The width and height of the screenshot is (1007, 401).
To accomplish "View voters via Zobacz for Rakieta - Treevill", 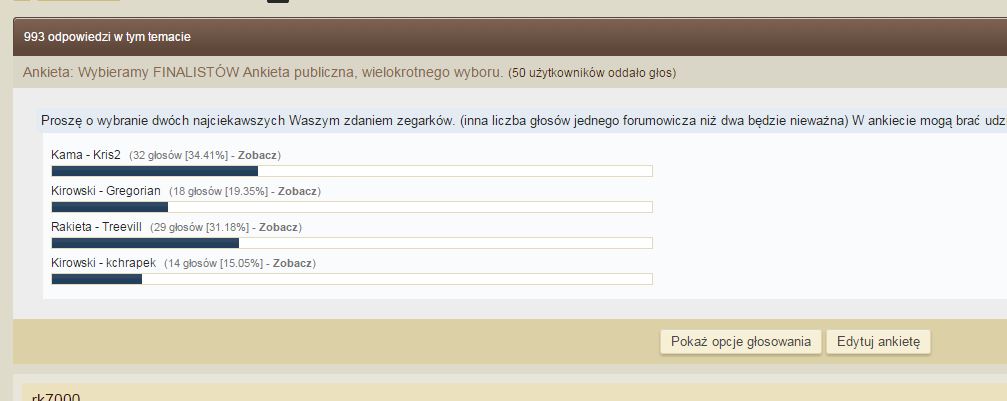I will click(x=279, y=227).
